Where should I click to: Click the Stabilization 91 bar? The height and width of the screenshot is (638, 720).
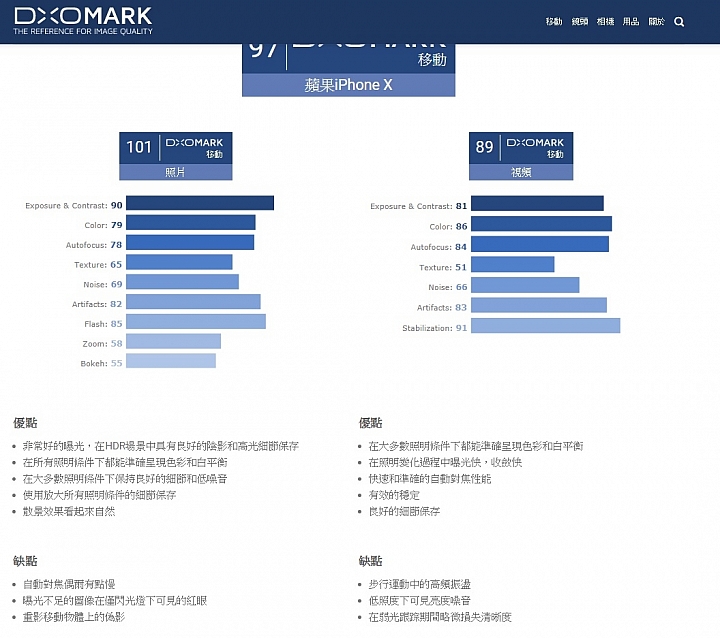tap(546, 326)
